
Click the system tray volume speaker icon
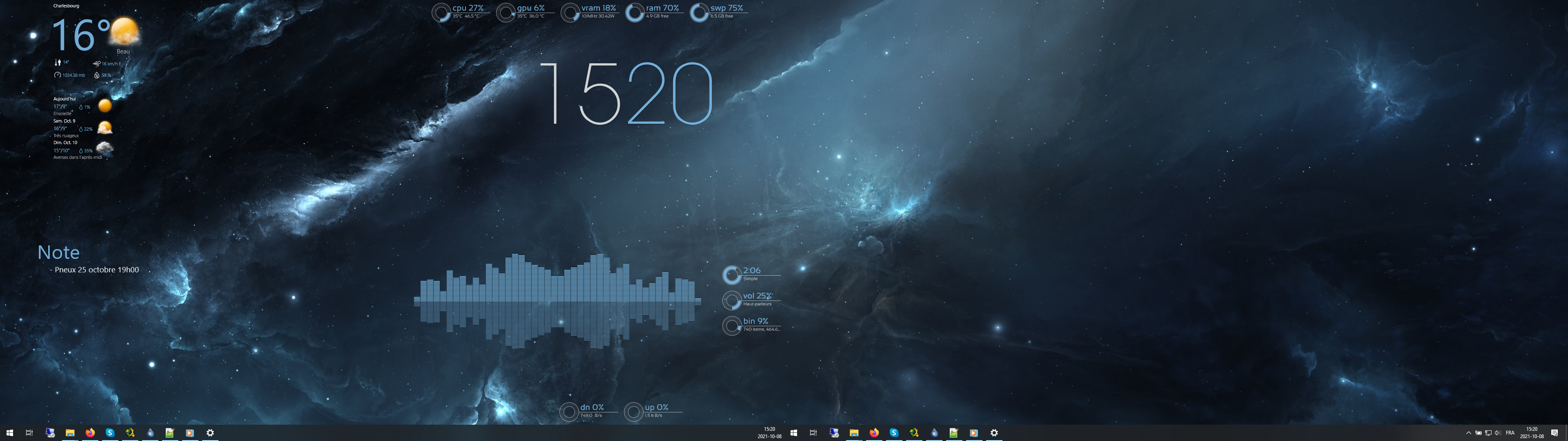pyautogui.click(x=1497, y=432)
